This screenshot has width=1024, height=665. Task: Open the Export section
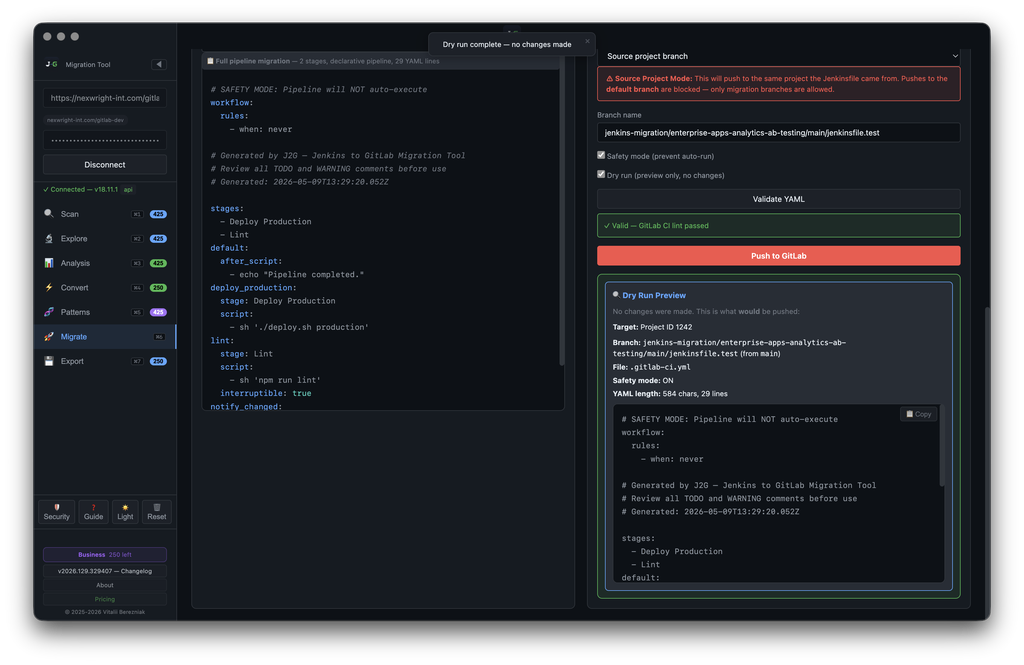tap(105, 361)
